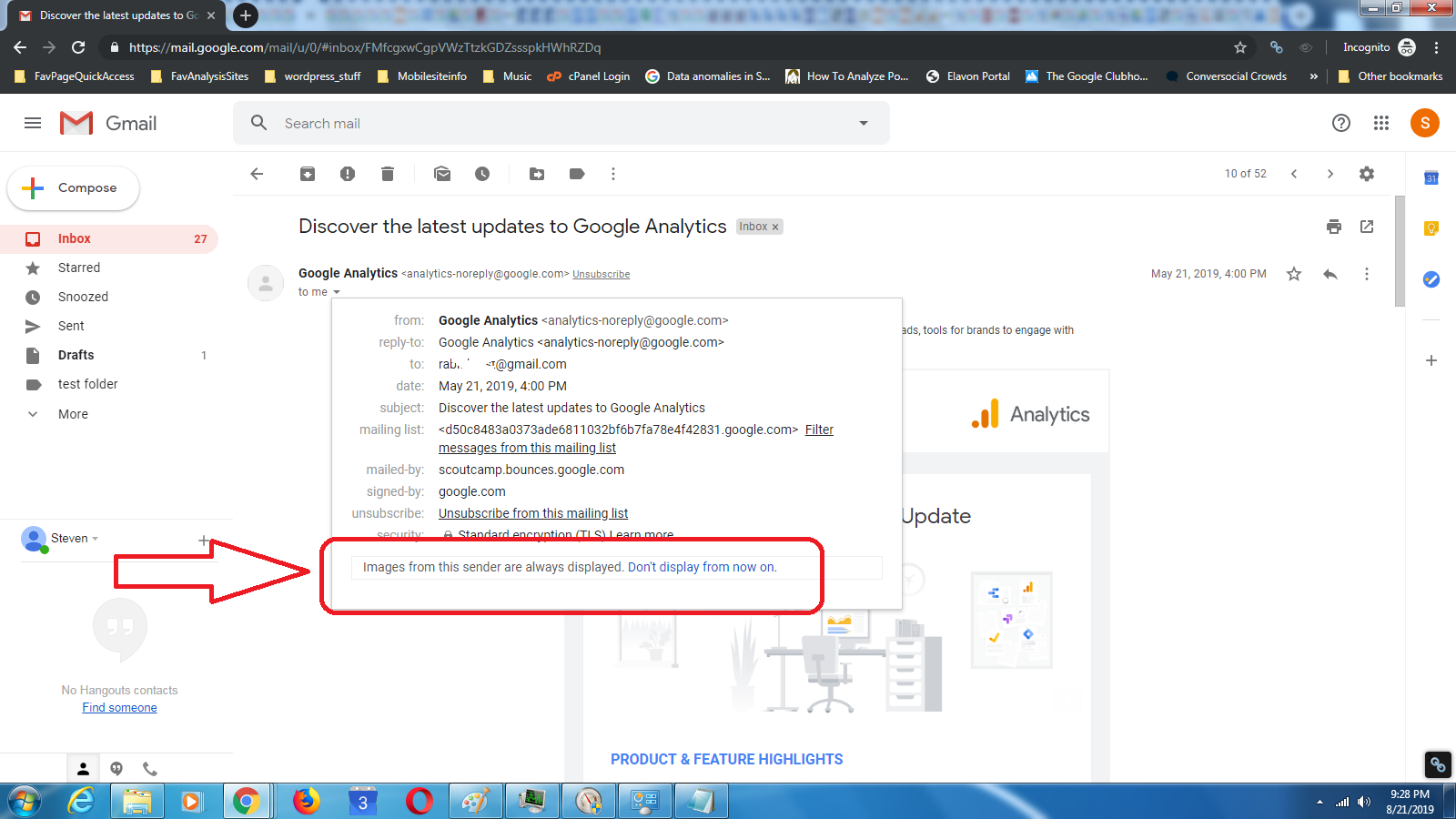Viewport: 1456px width, 819px height.
Task: Show search options dropdown arrow
Action: tap(864, 123)
